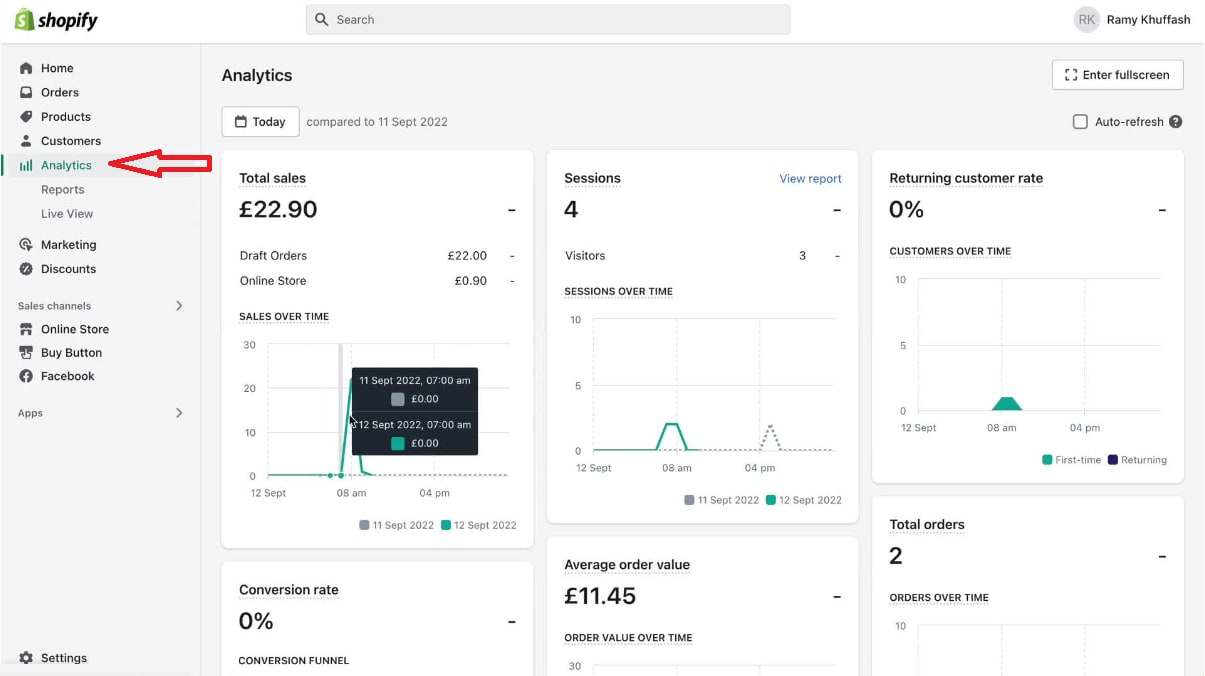Enable the Auto-refresh checkbox
1205x676 pixels.
point(1080,122)
